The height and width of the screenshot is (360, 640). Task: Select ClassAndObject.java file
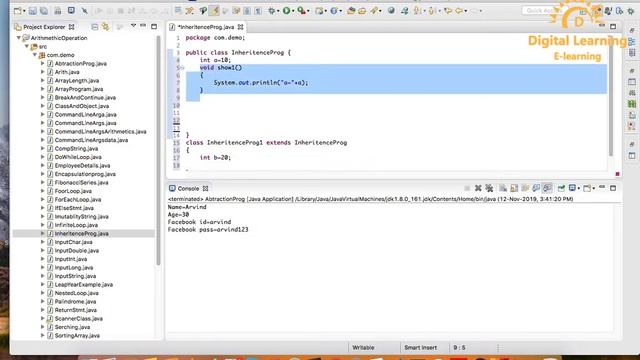[82, 106]
